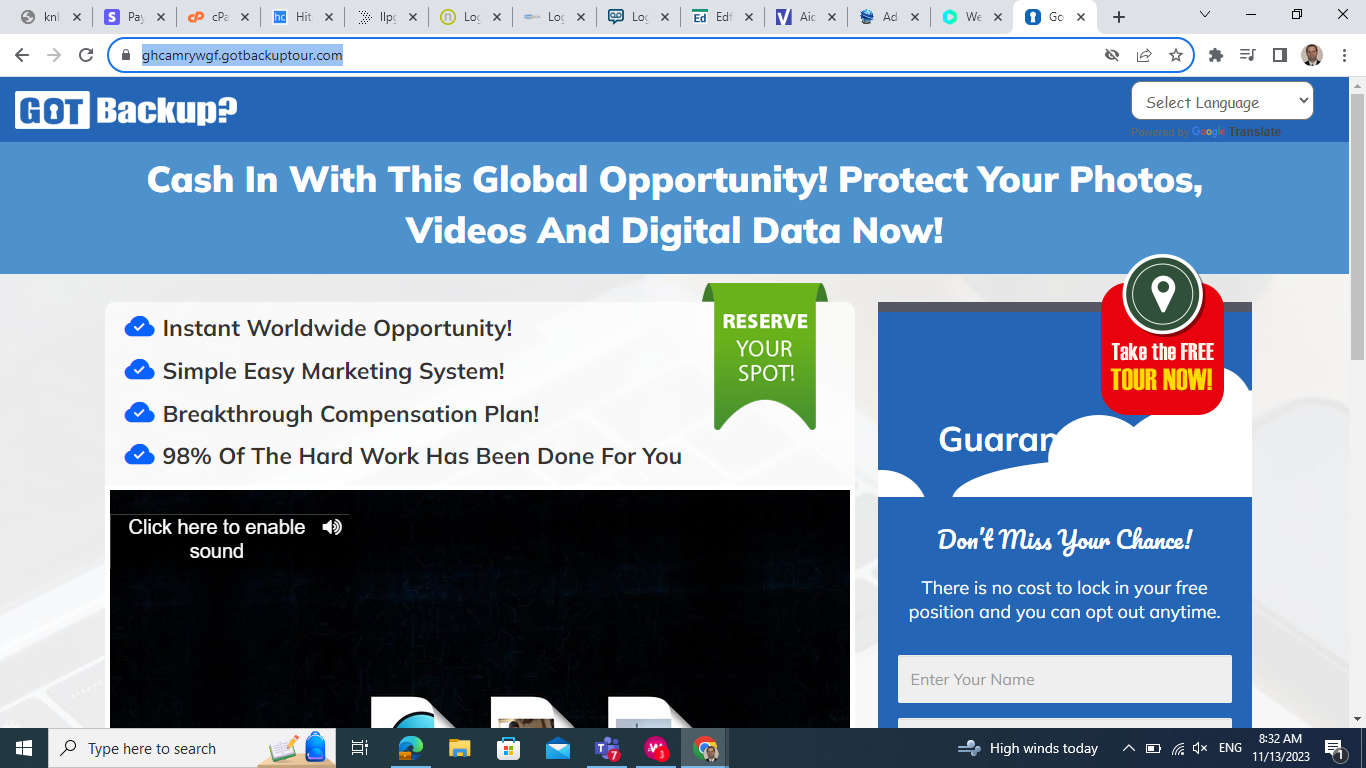Open the browser side panel icon
The image size is (1366, 768).
(x=1280, y=55)
